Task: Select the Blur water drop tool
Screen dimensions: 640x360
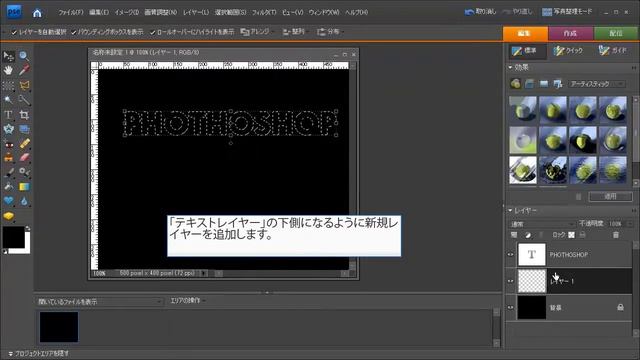Action: coord(24,201)
